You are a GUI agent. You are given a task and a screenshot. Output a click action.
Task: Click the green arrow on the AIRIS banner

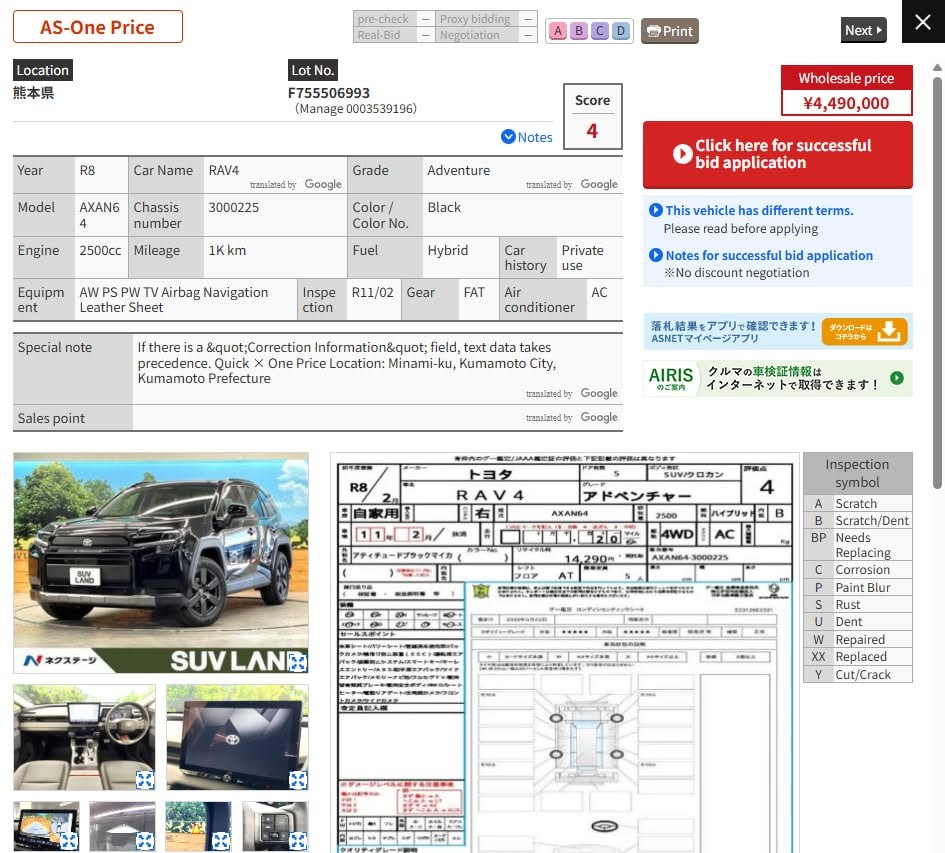[x=897, y=378]
